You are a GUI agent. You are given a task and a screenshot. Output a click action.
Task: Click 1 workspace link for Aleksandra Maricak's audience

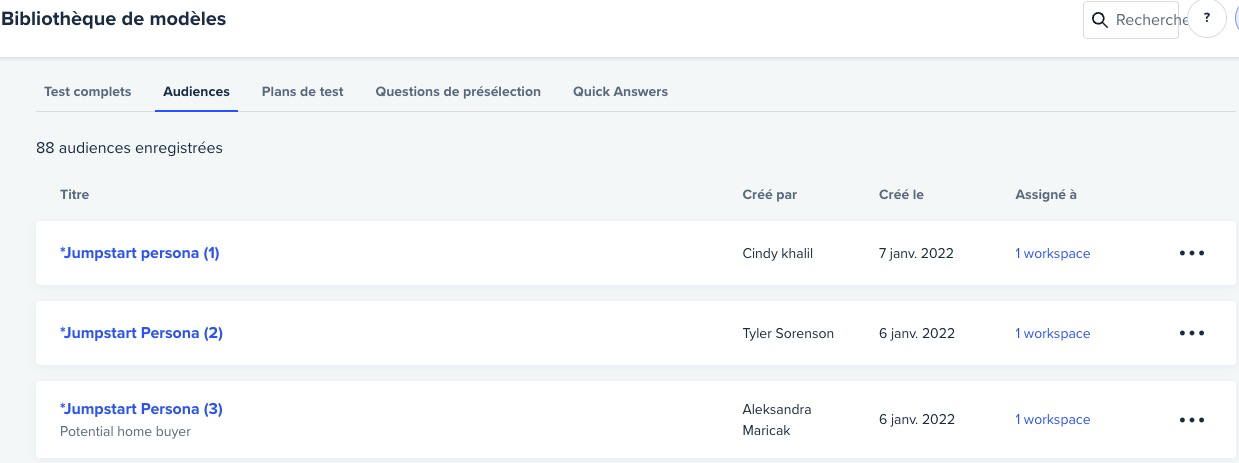1053,420
